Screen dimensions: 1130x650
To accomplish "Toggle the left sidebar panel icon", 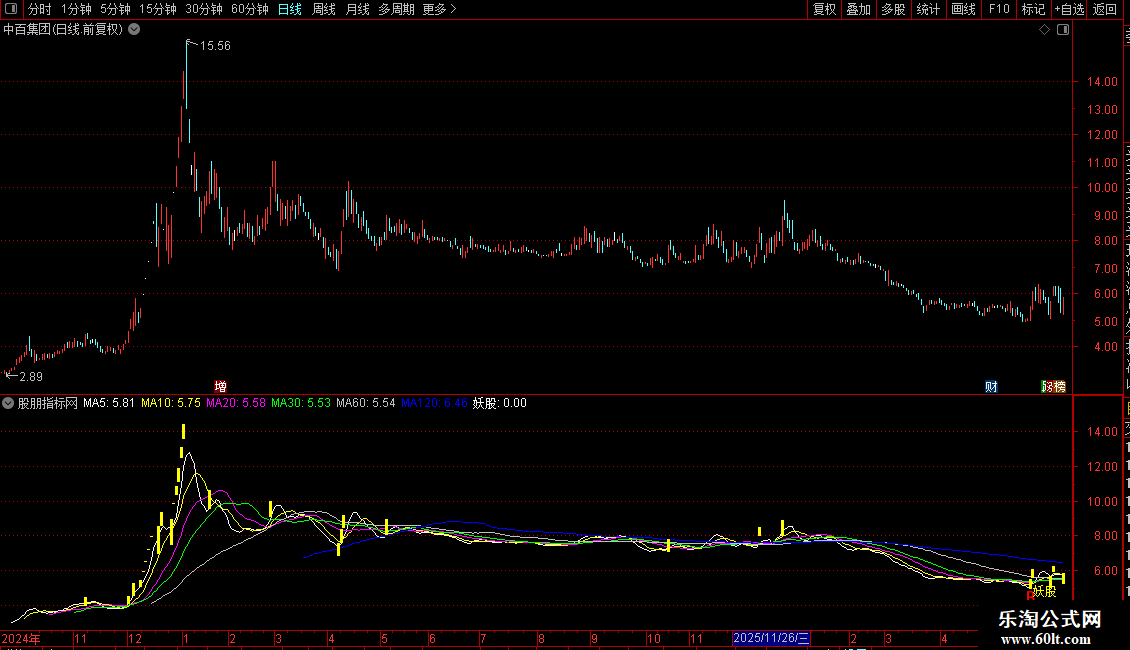I will pos(11,9).
